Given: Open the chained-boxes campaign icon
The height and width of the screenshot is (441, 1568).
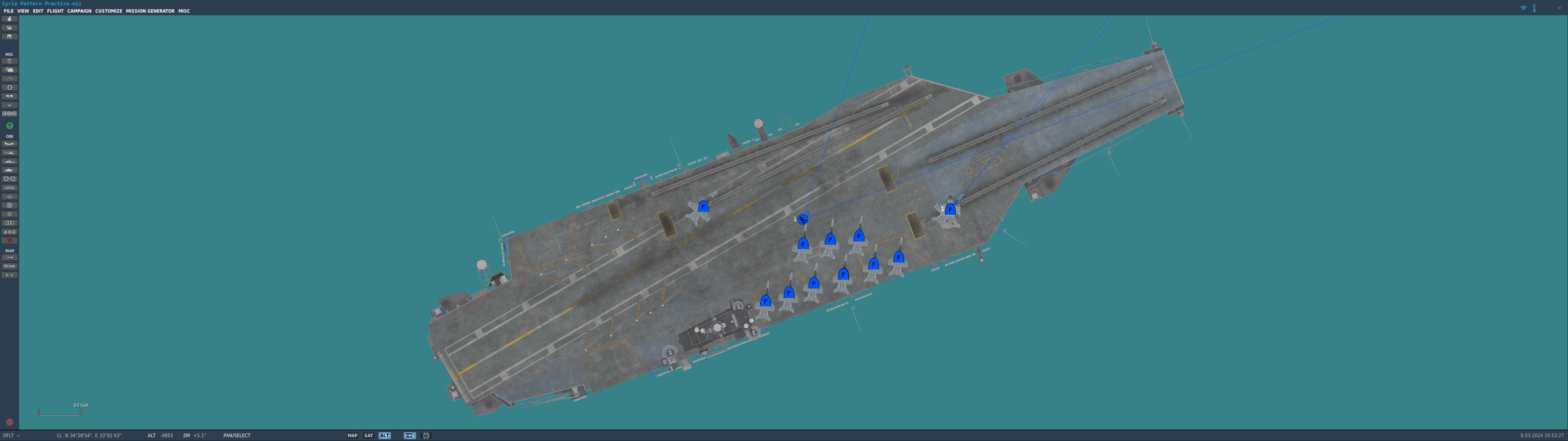Looking at the screenshot, I should pos(9,113).
